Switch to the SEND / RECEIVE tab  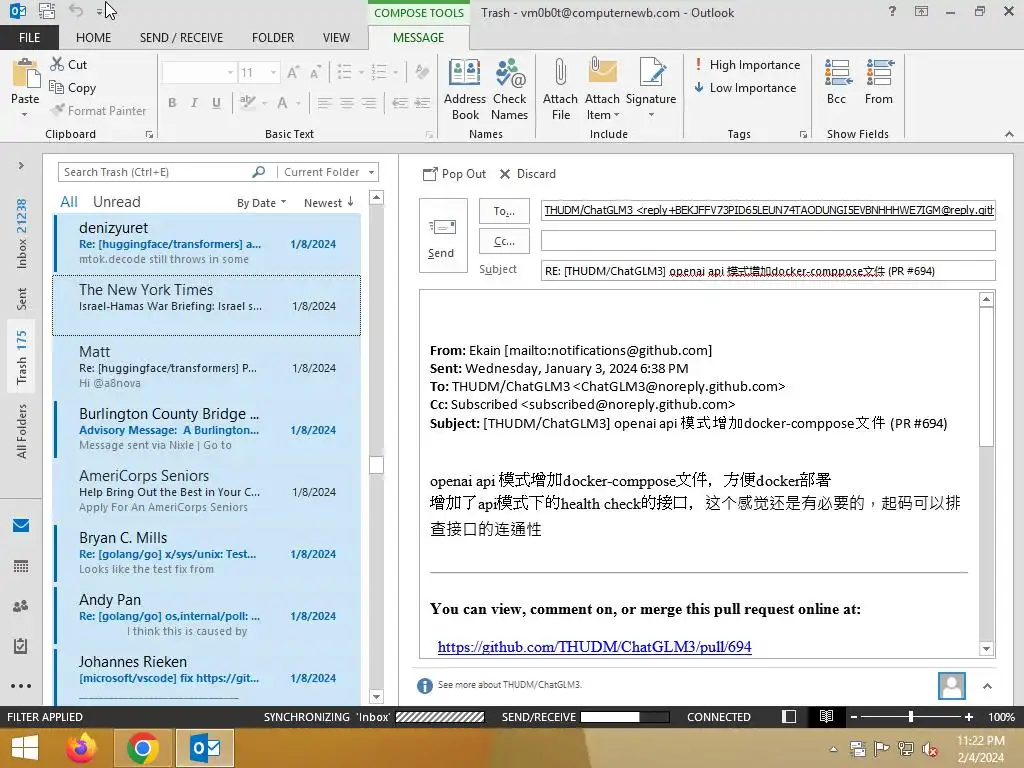182,37
